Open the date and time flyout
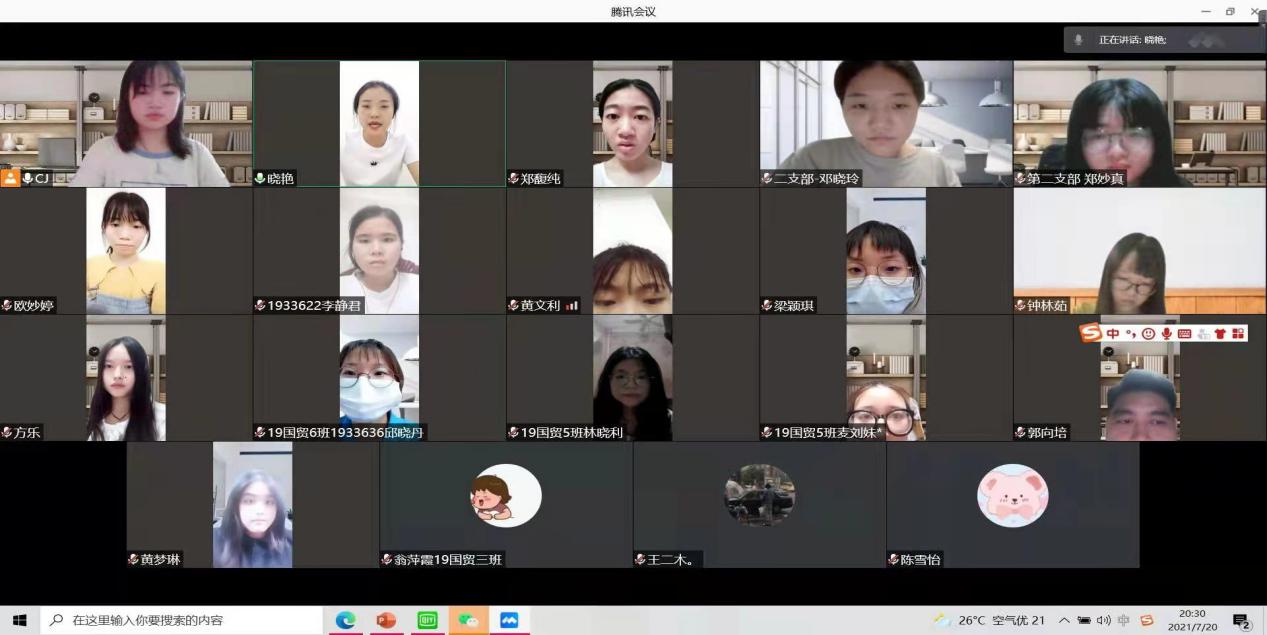This screenshot has width=1267, height=635. (x=1192, y=620)
